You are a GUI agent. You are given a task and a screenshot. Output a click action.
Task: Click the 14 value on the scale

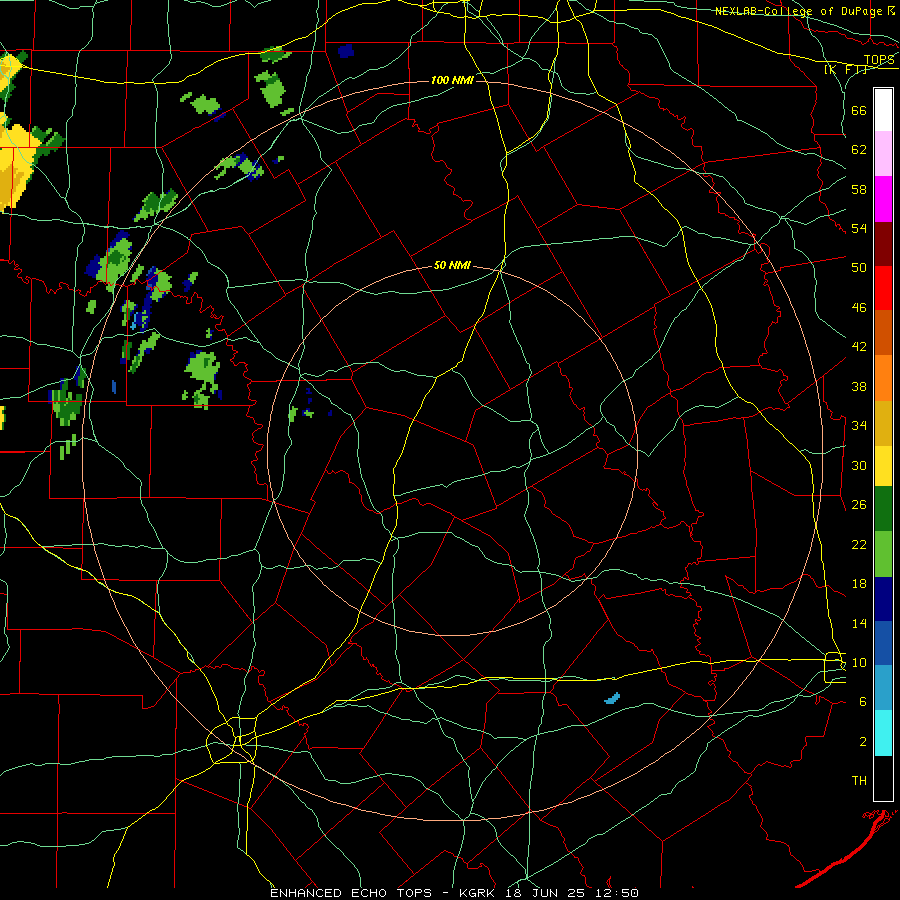point(859,623)
